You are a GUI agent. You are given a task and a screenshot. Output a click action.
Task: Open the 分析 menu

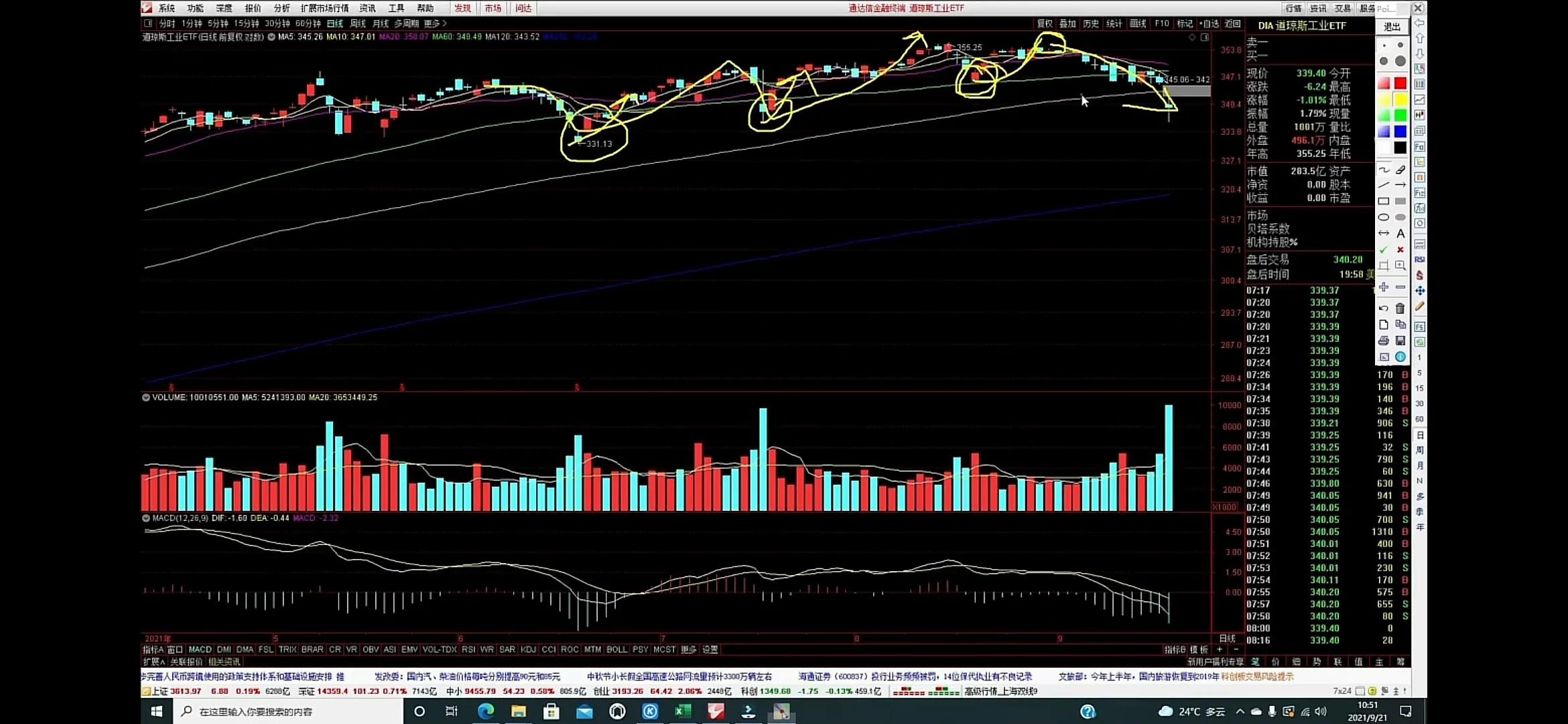click(x=282, y=8)
